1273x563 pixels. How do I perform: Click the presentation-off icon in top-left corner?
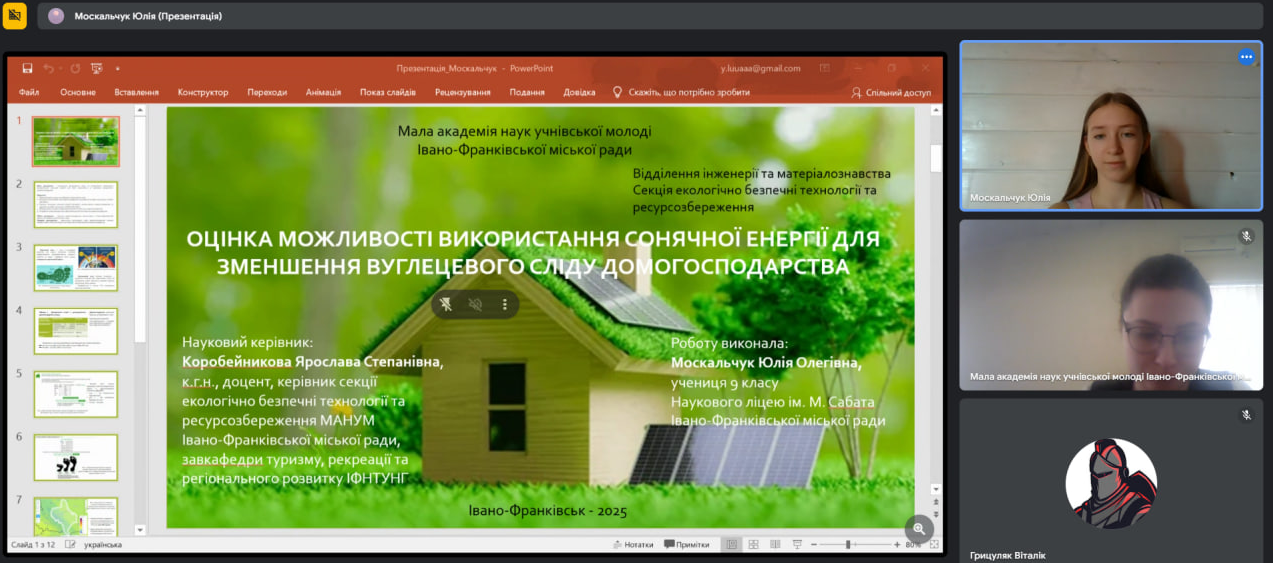click(15, 16)
